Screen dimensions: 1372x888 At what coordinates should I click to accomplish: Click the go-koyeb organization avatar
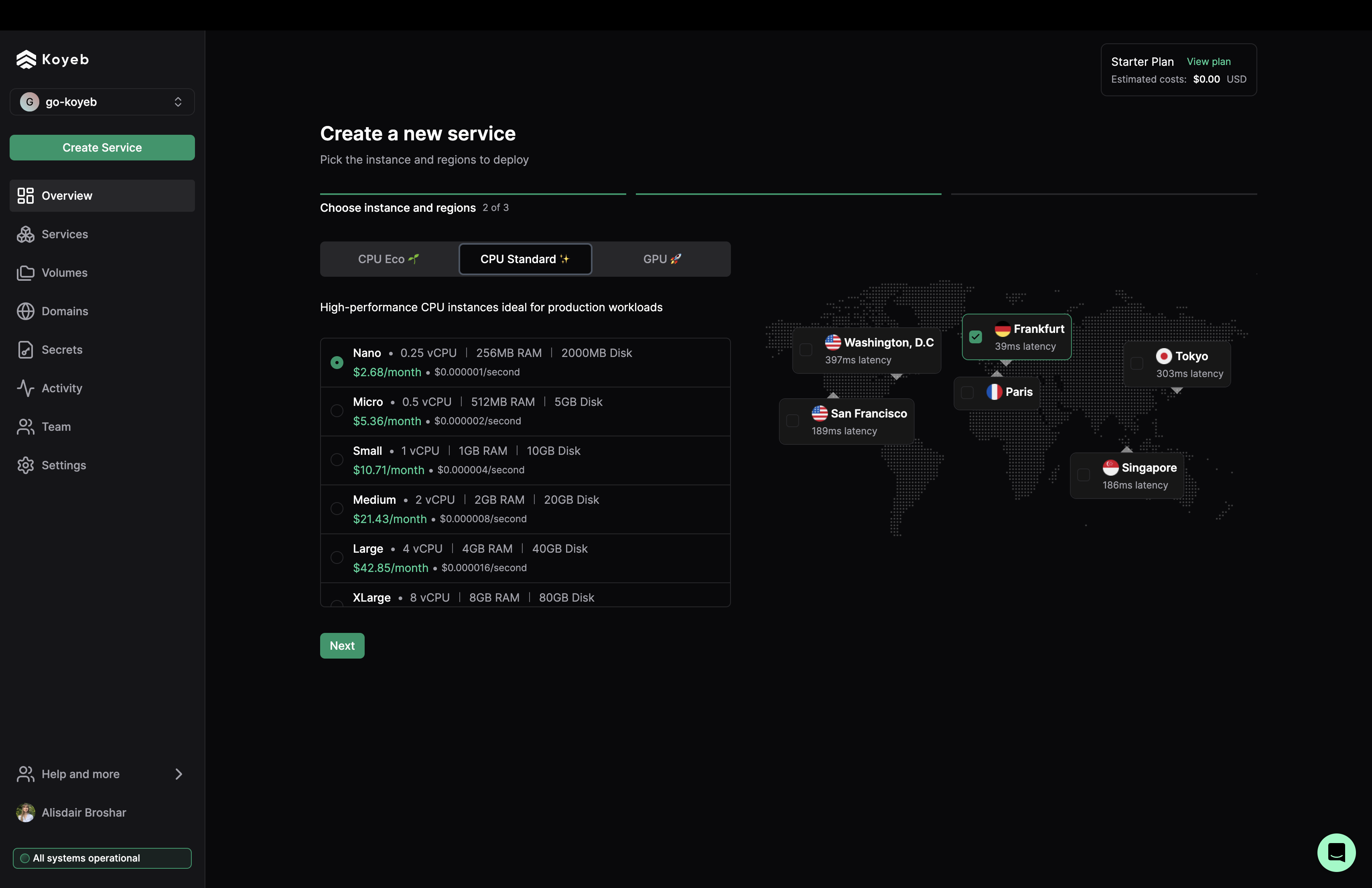pos(29,102)
